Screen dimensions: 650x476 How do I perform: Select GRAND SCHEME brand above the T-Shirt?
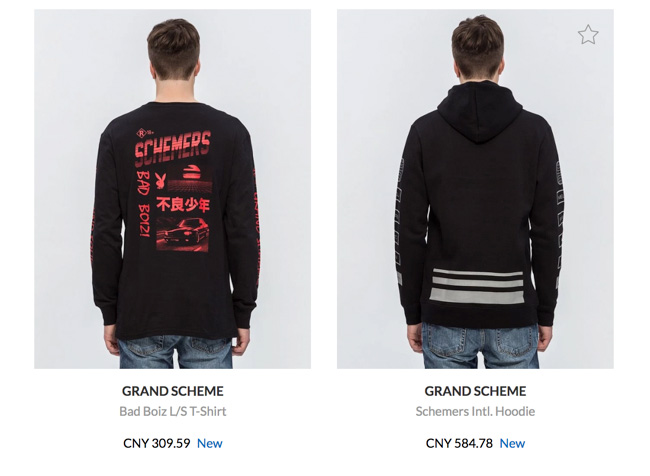tap(172, 391)
